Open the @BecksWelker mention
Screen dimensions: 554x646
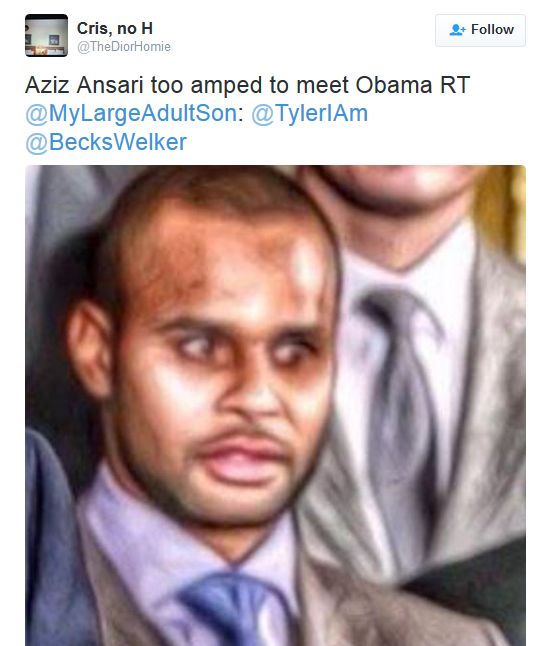106,142
